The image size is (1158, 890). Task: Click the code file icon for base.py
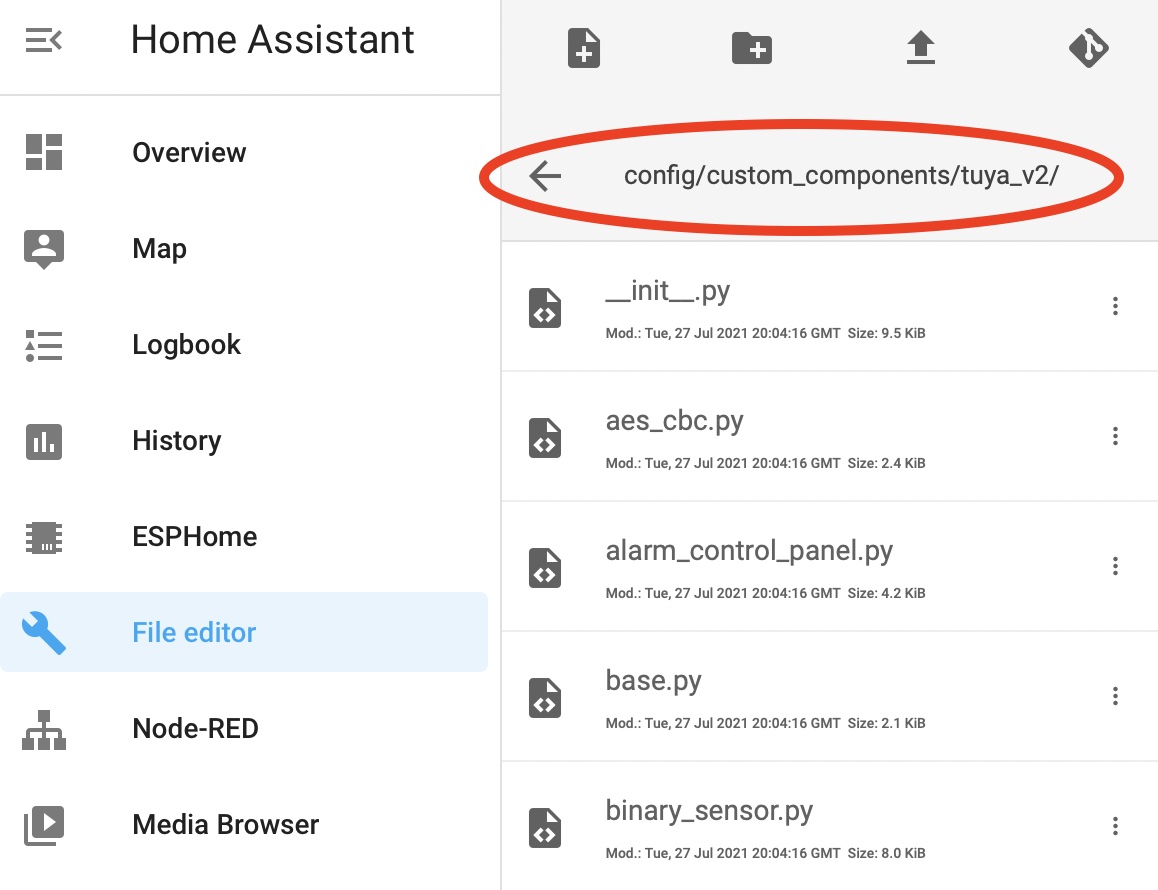545,698
